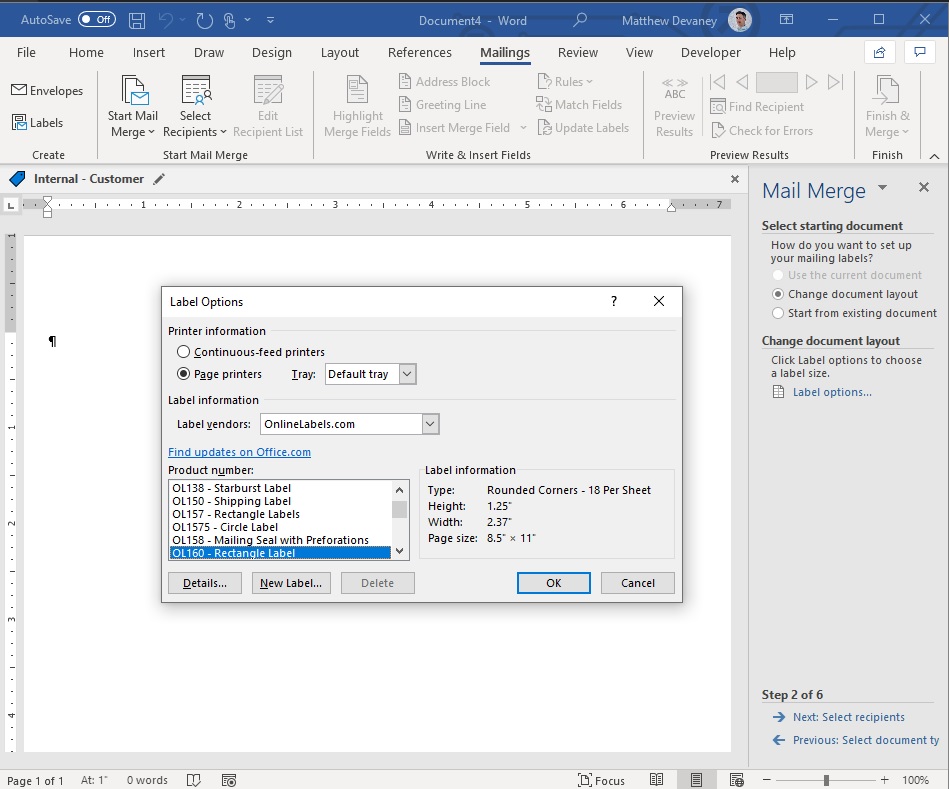Select Continuous-feed printers radio button

pyautogui.click(x=183, y=352)
